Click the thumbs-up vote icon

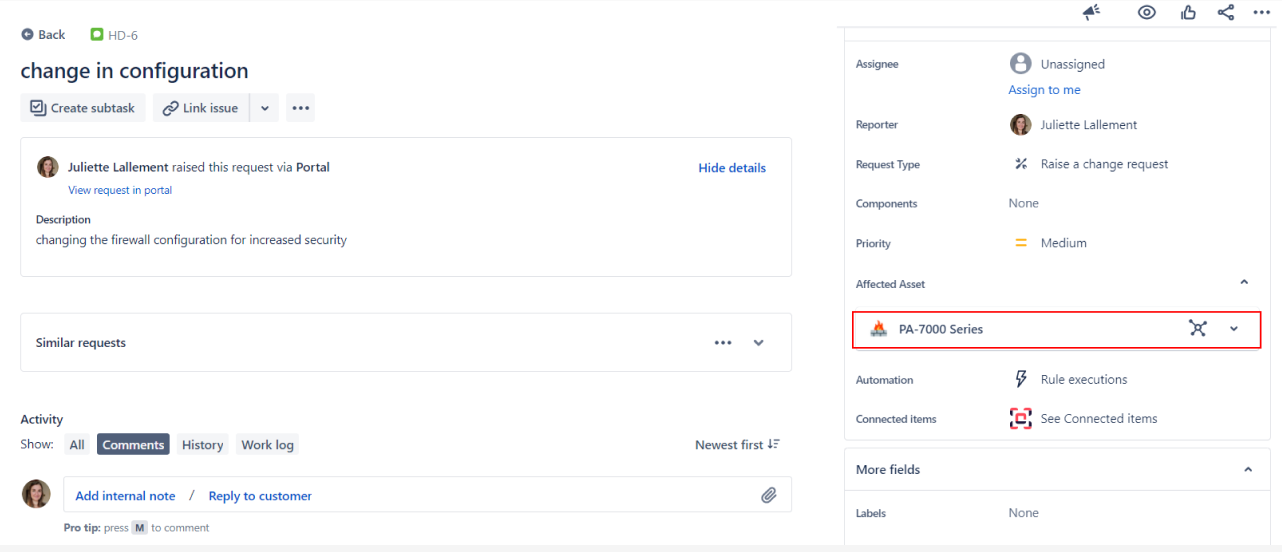pyautogui.click(x=1188, y=12)
